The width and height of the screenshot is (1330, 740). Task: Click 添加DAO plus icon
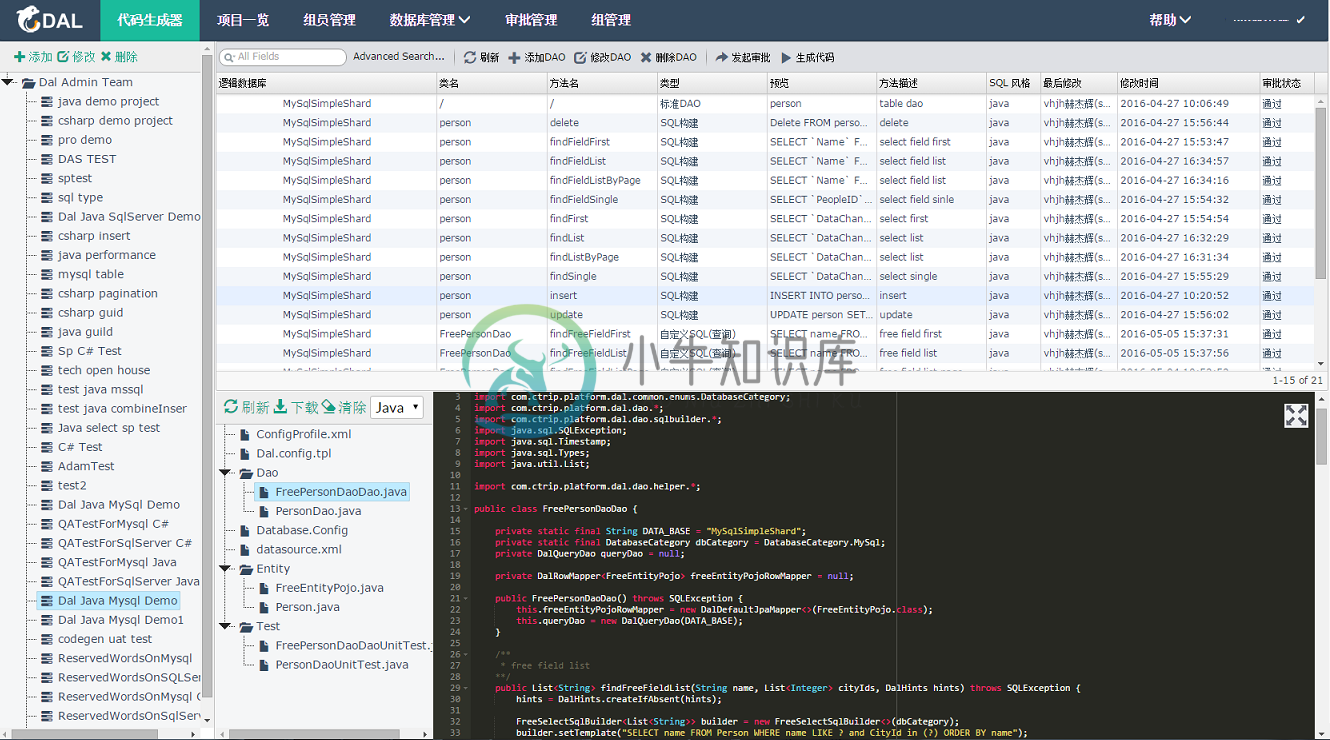point(514,58)
